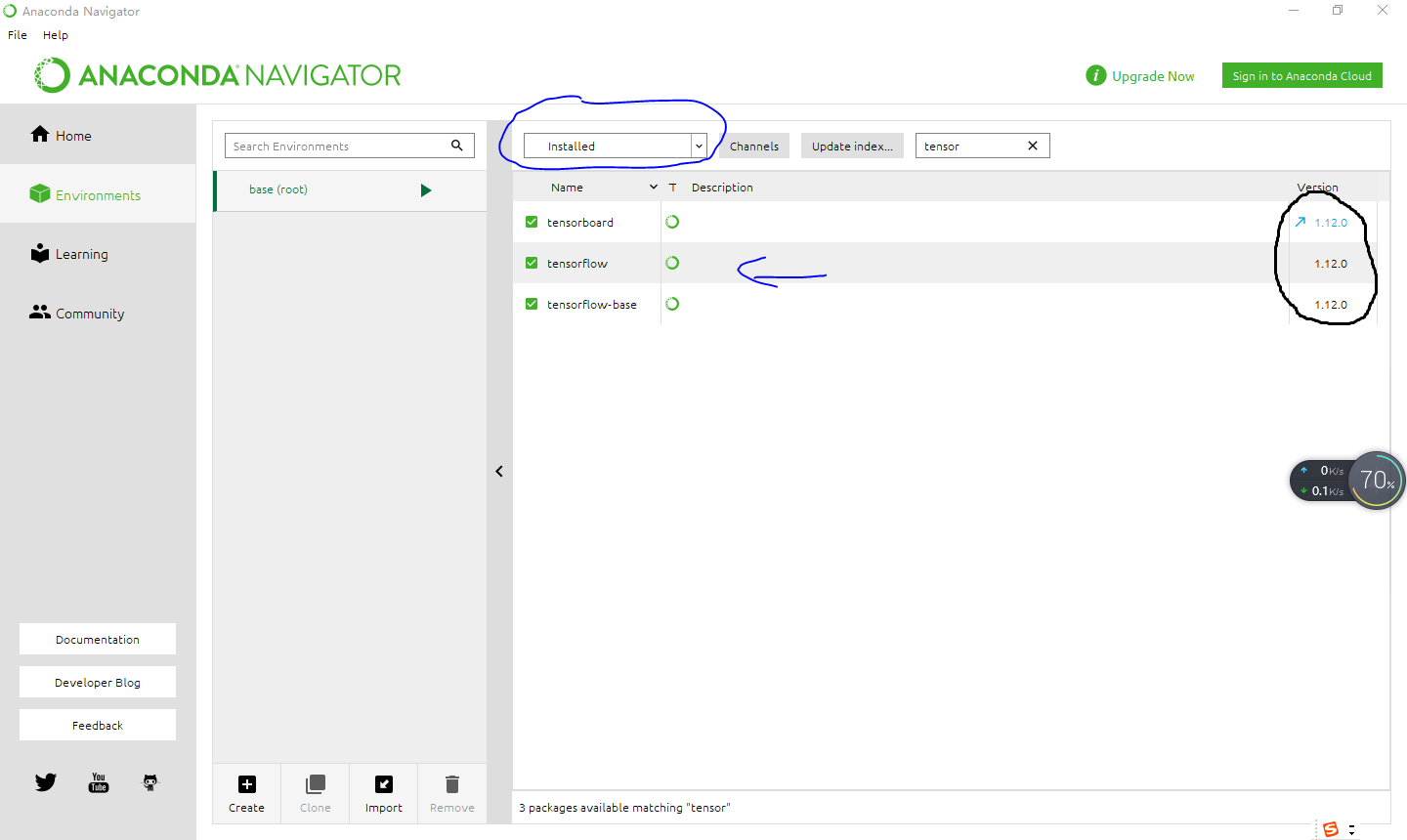
Task: Click the tensorflow type circle icon
Action: coord(672,263)
